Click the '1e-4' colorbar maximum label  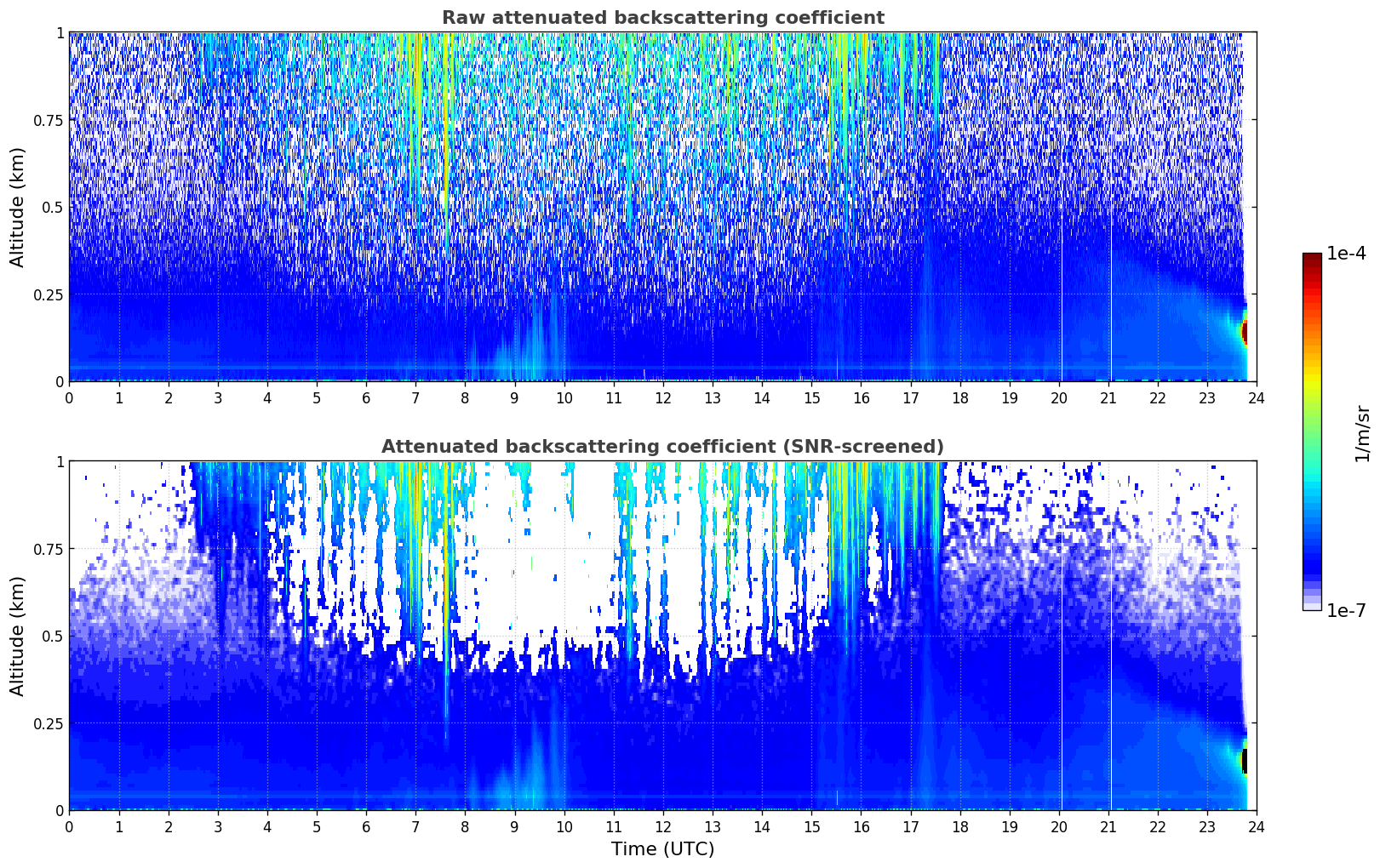[x=1346, y=254]
